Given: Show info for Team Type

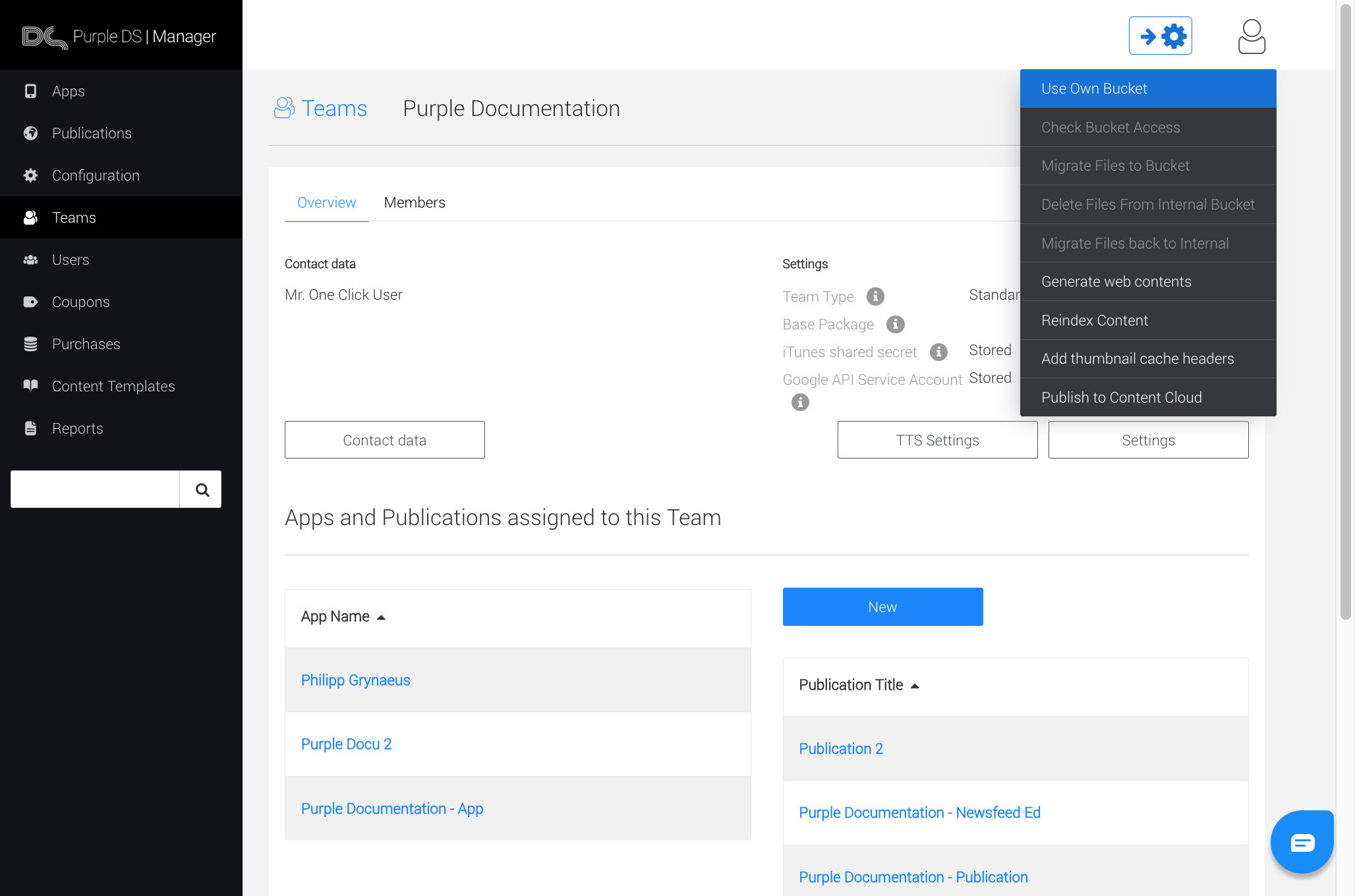Looking at the screenshot, I should 875,296.
